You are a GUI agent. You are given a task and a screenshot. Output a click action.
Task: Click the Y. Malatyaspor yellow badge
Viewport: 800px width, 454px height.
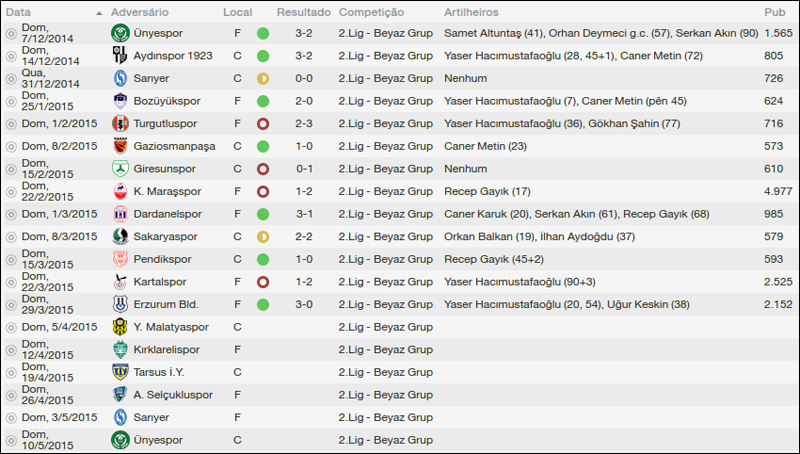click(x=120, y=327)
